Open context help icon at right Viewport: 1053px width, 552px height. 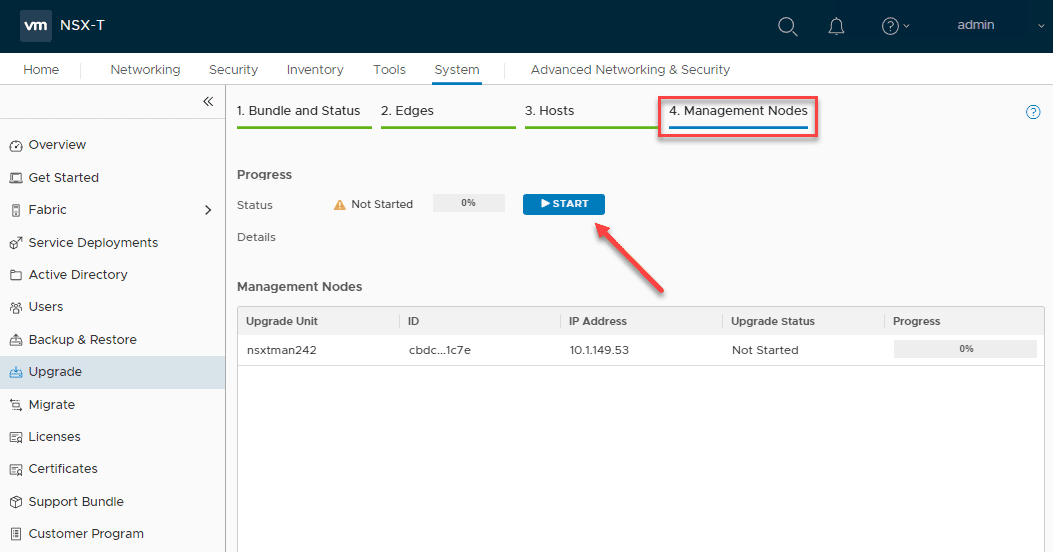coord(1033,112)
